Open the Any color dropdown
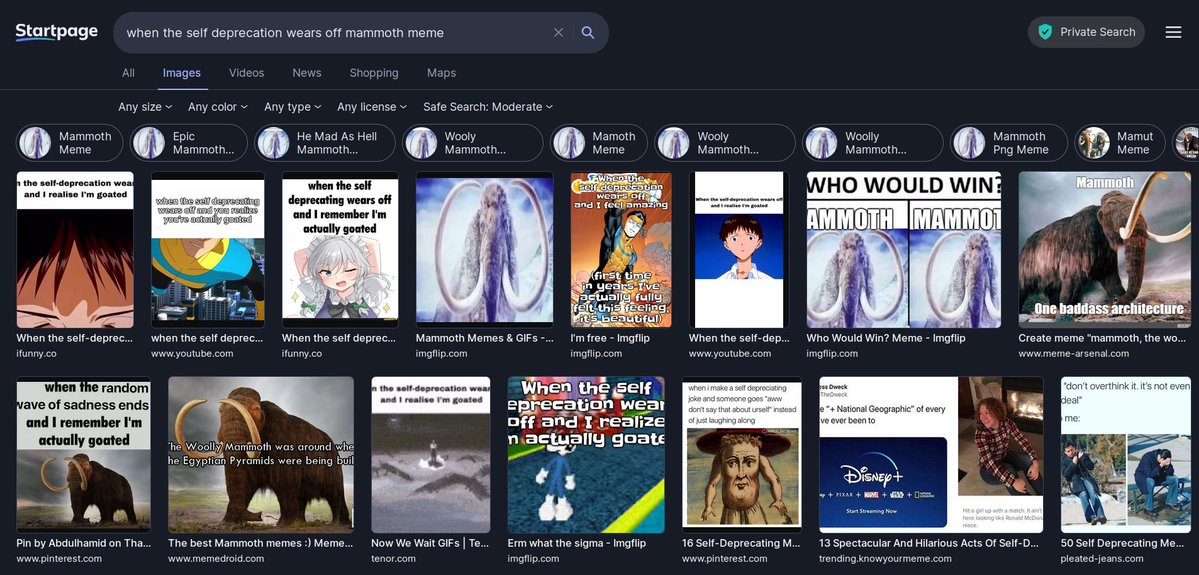Screen dimensions: 1199x575 coord(218,107)
